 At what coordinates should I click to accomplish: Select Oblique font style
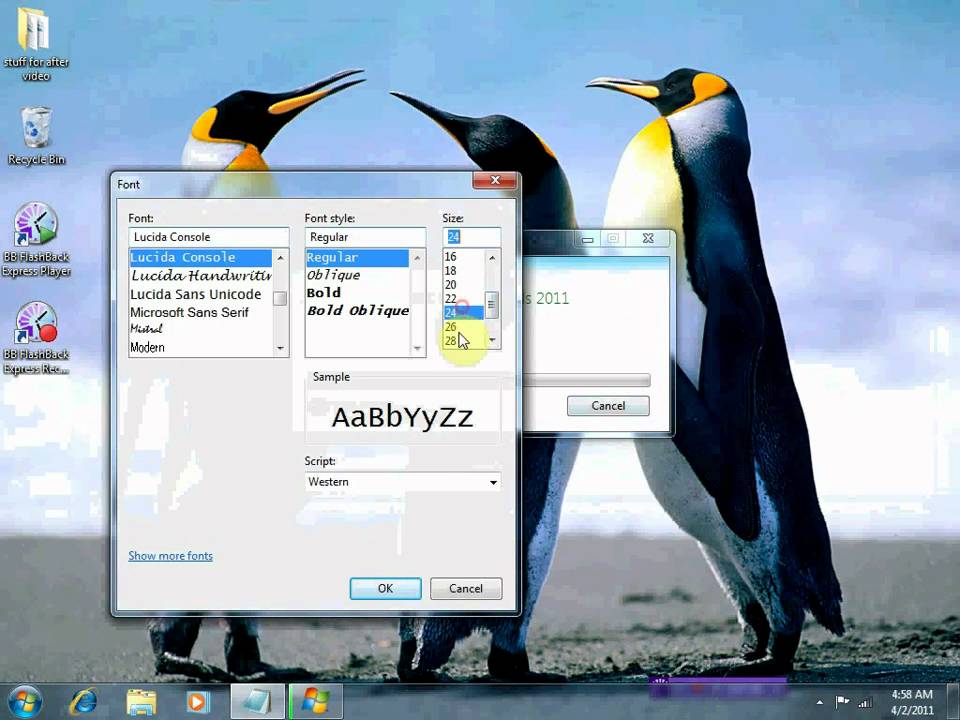357,276
